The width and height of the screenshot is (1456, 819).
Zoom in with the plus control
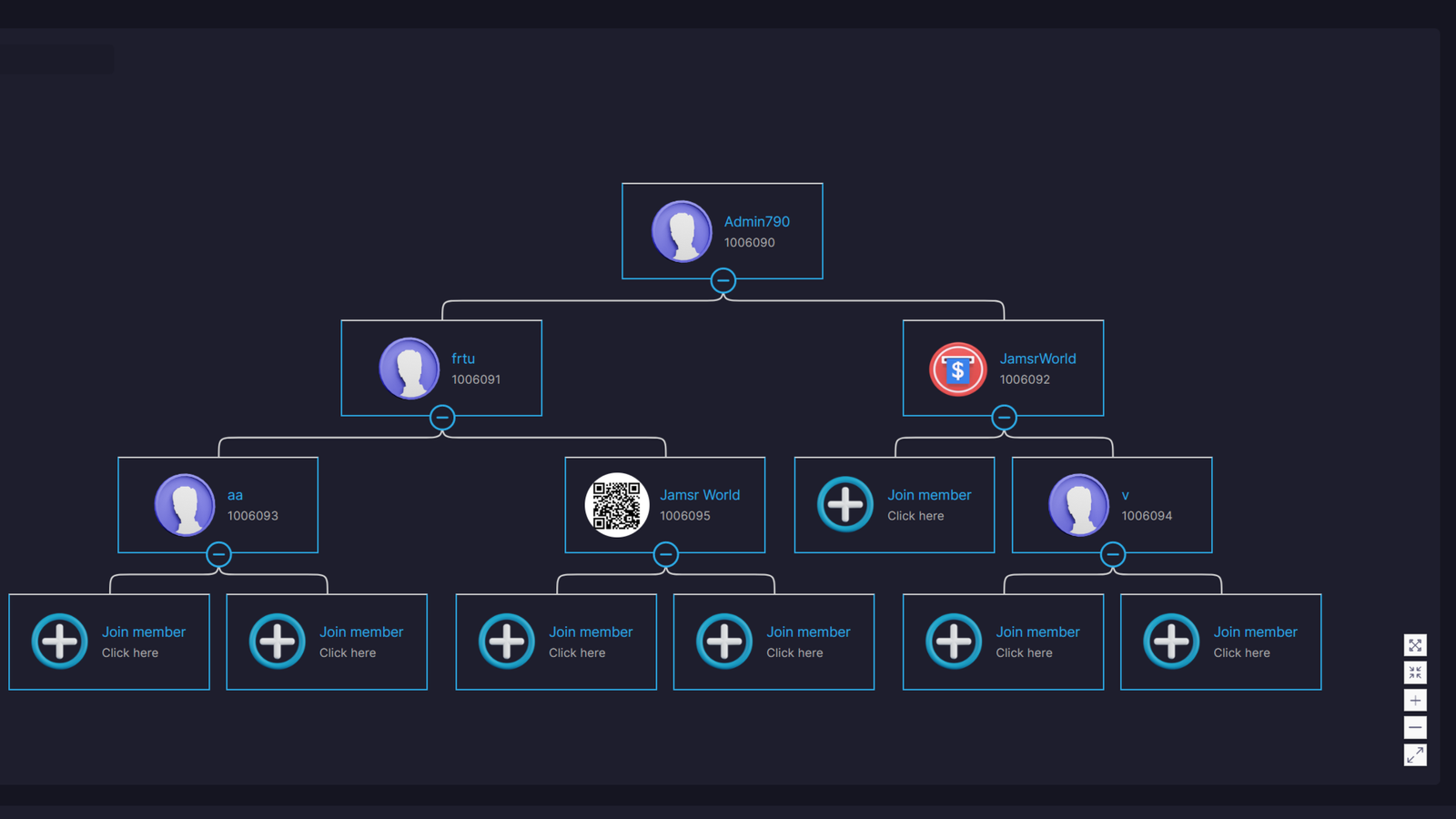point(1415,700)
